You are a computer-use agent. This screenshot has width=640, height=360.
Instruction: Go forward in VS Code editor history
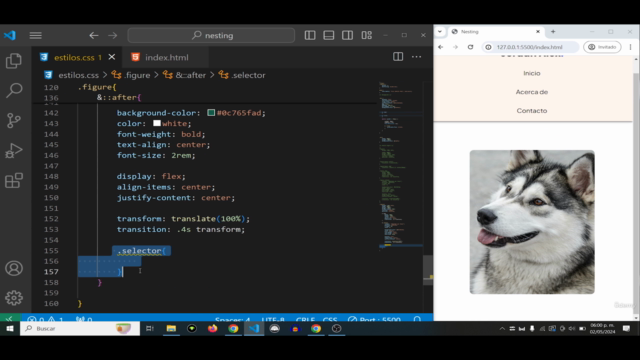coord(113,36)
